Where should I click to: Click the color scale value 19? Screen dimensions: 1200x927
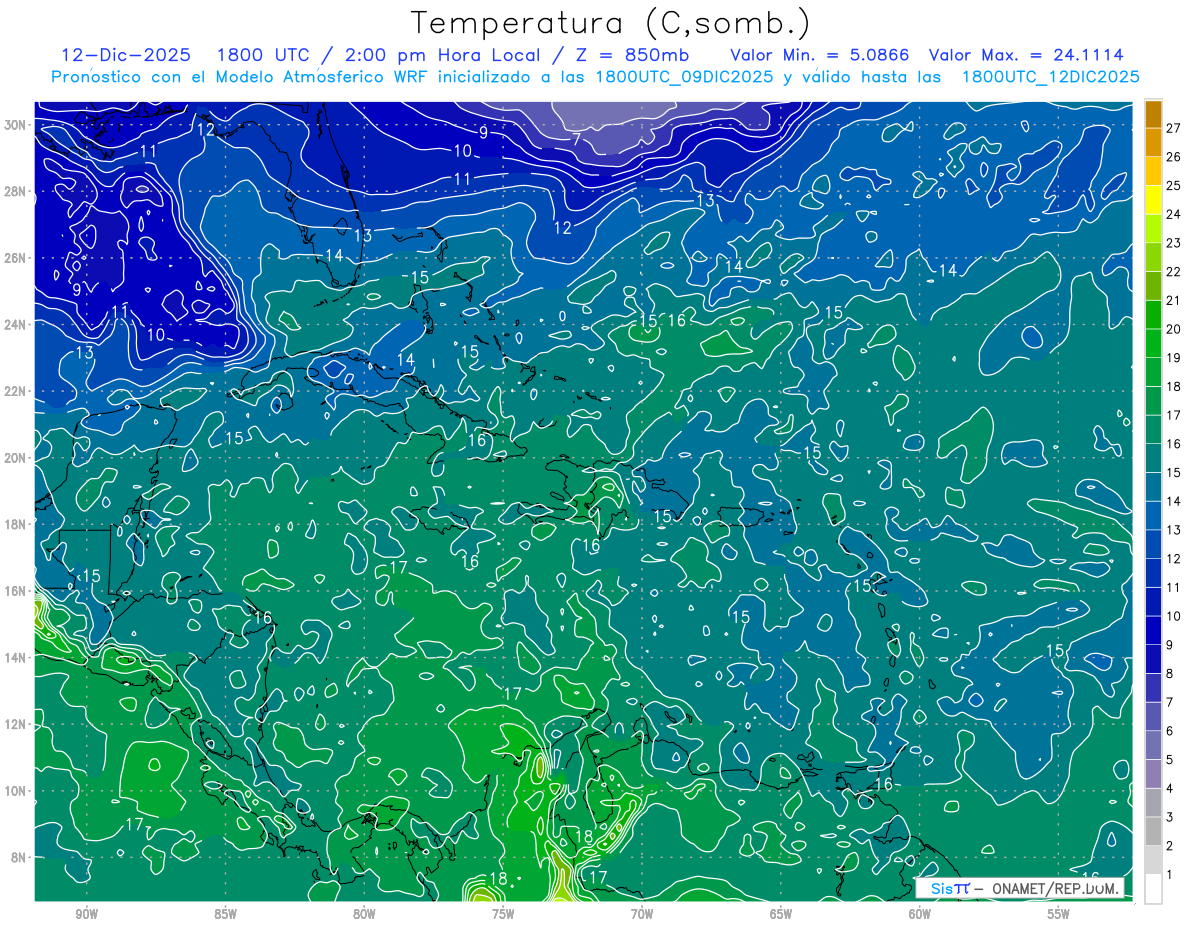1174,357
